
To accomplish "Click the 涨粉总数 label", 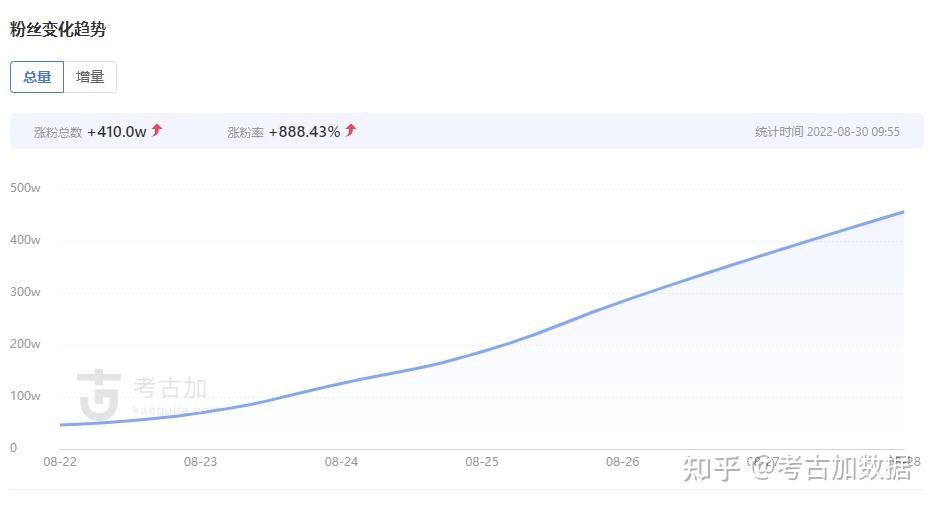I will (x=58, y=132).
